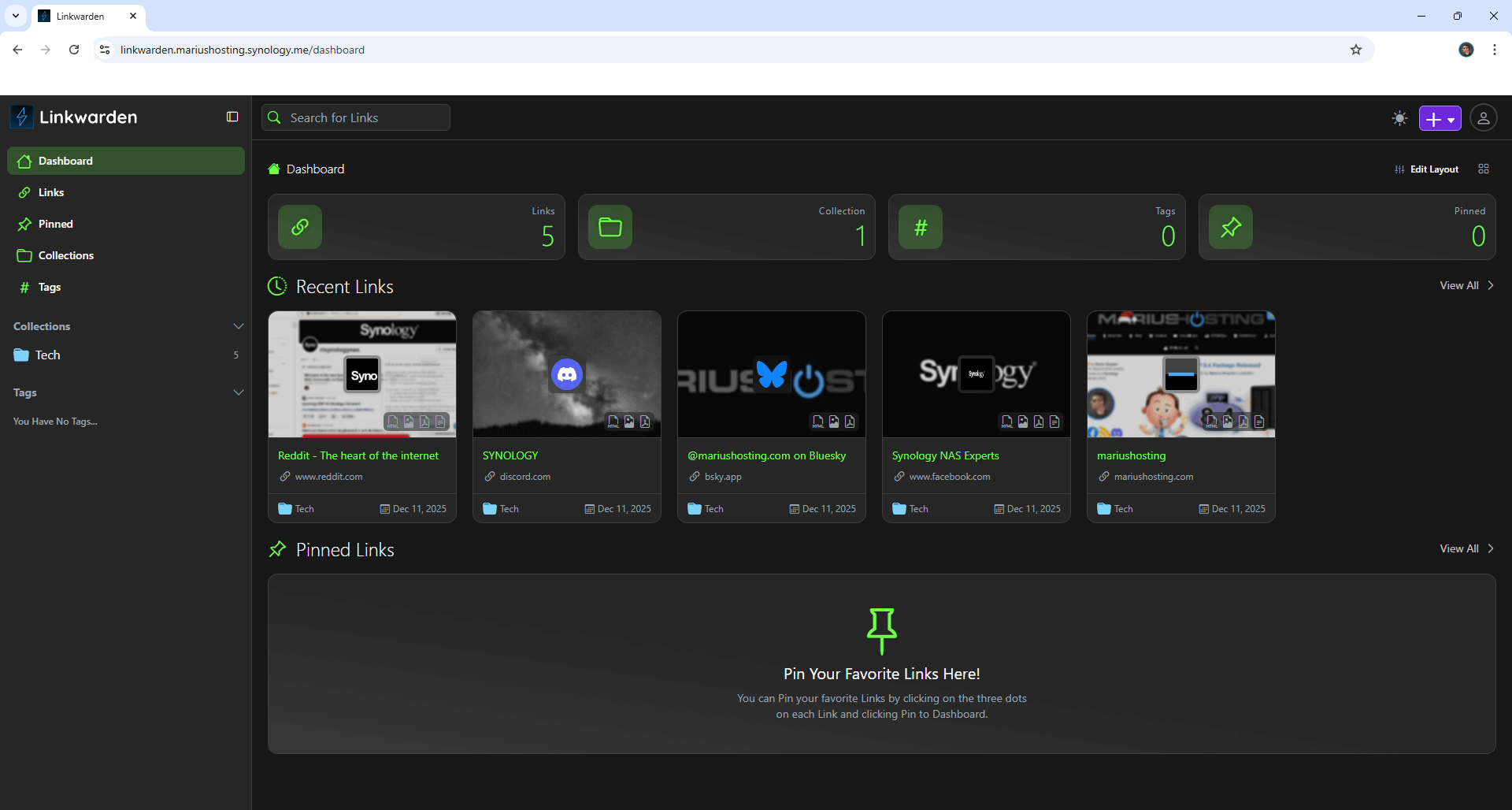Open the Tech collection in sidebar
Viewport: 1512px width, 810px height.
coord(47,355)
